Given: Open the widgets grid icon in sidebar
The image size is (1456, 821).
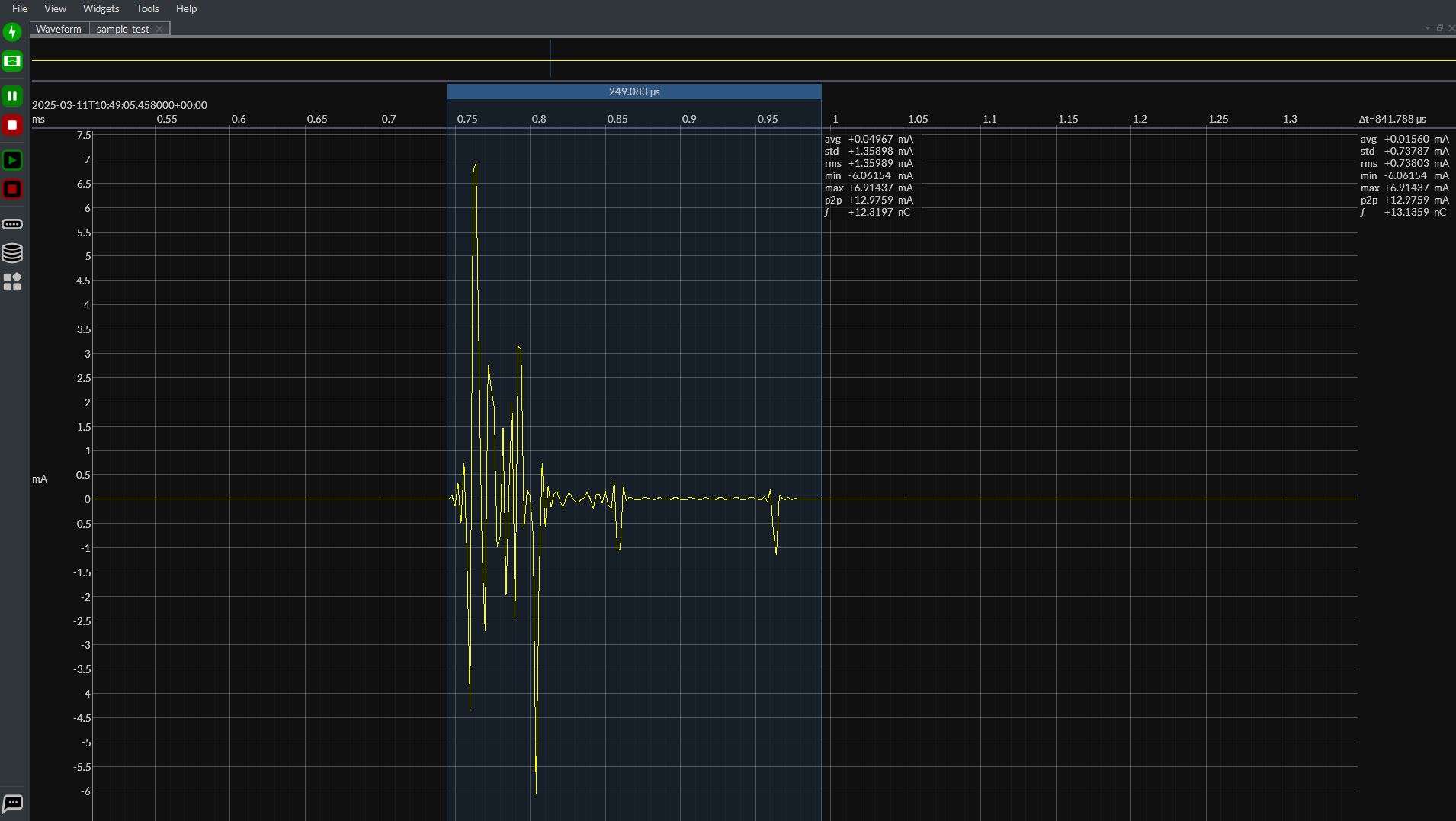Looking at the screenshot, I should point(12,282).
